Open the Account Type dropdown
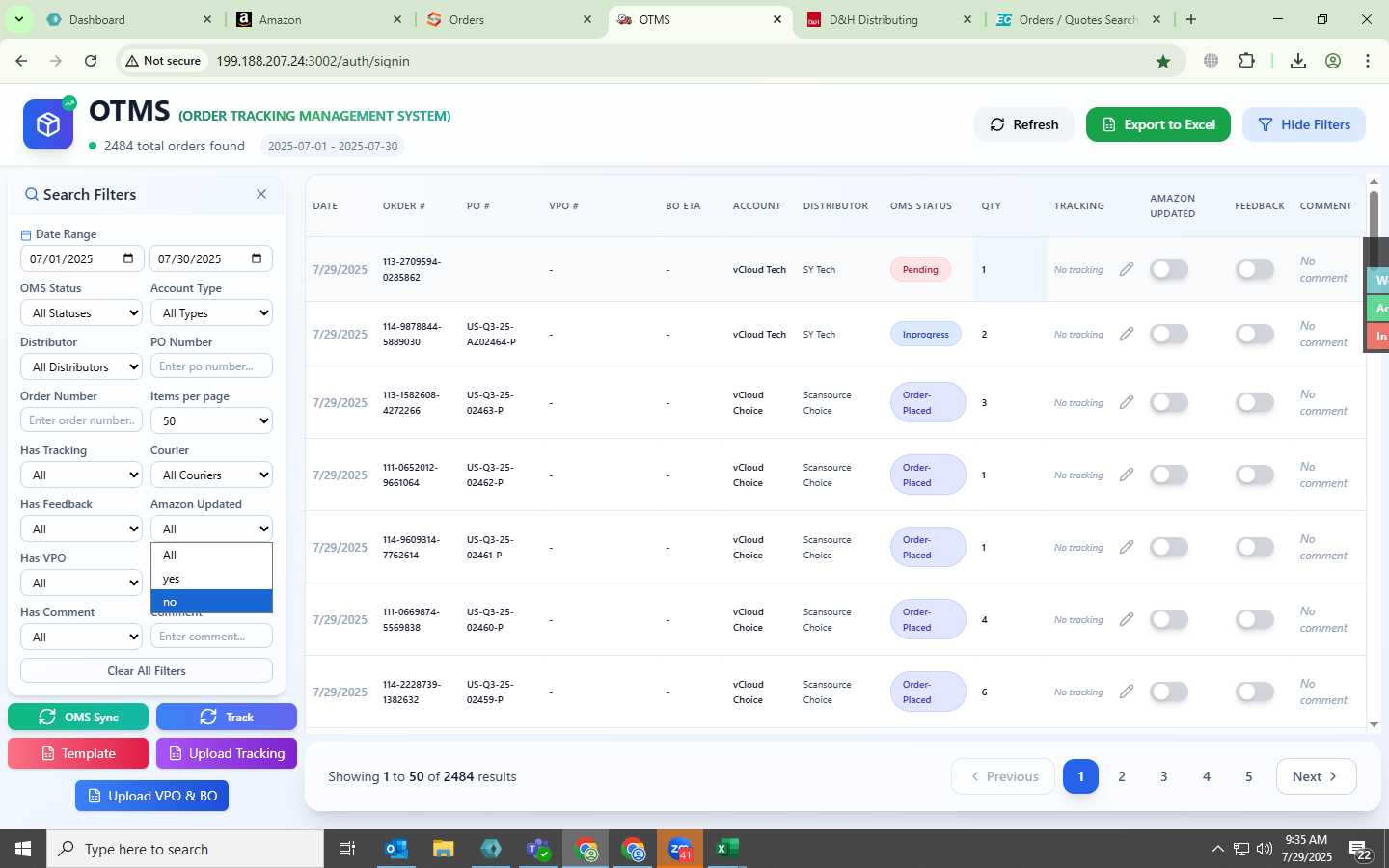The image size is (1389, 868). [x=211, y=312]
